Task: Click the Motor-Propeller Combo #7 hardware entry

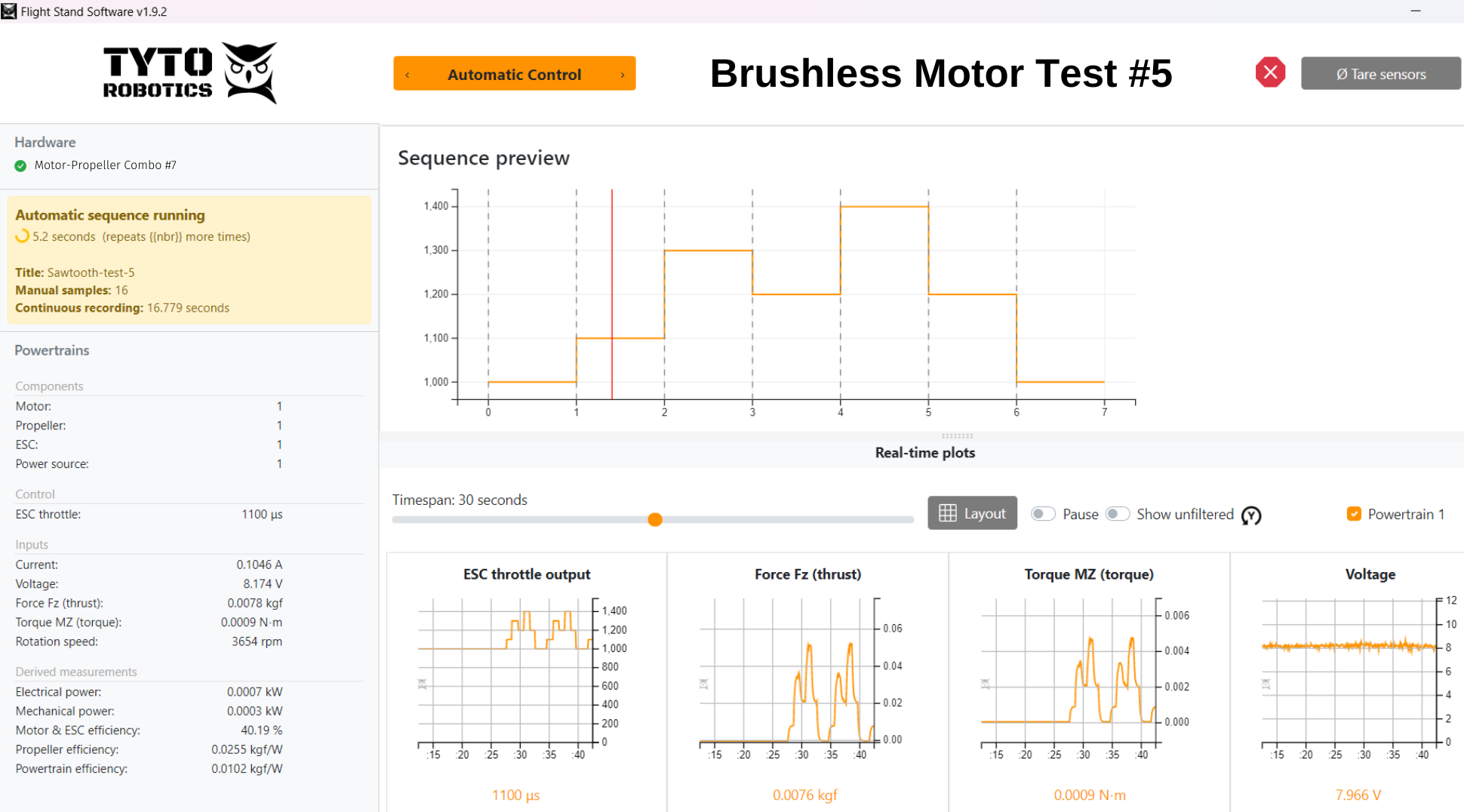Action: pos(105,165)
